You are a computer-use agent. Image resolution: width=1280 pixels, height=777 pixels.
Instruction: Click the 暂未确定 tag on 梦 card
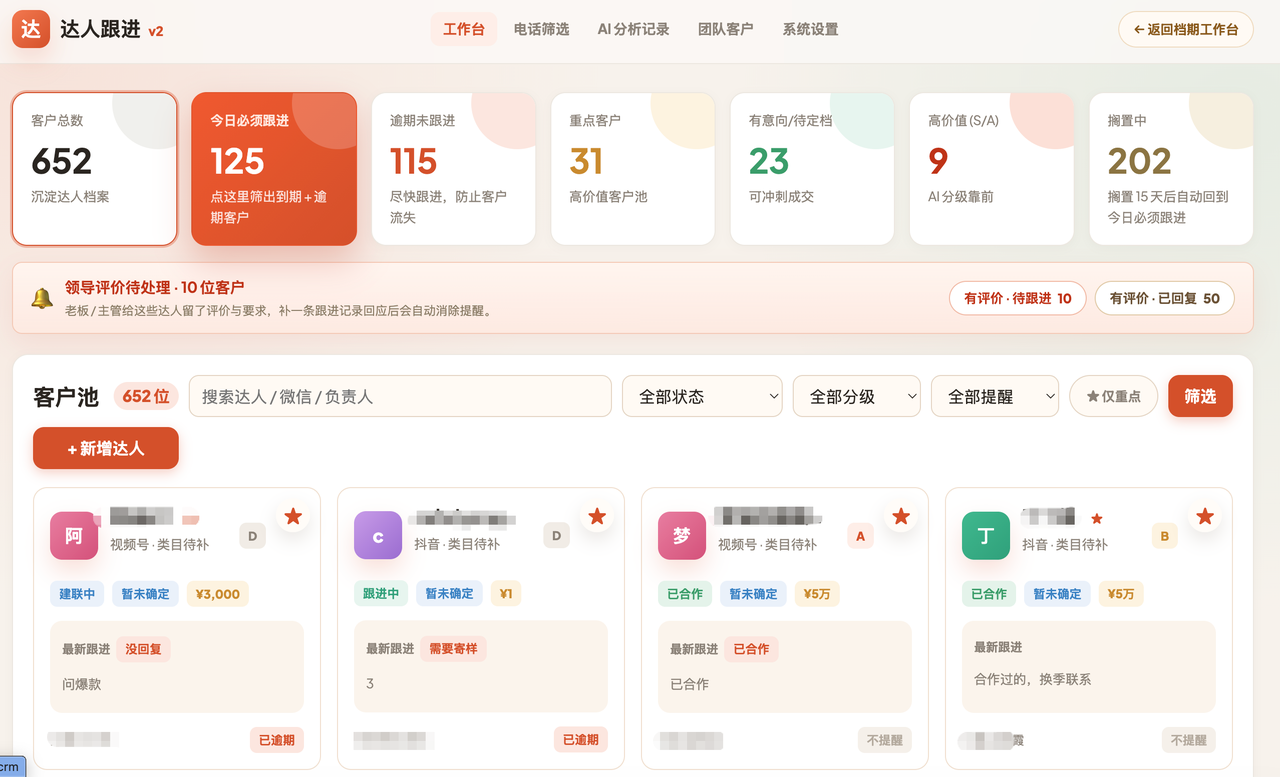pos(753,593)
